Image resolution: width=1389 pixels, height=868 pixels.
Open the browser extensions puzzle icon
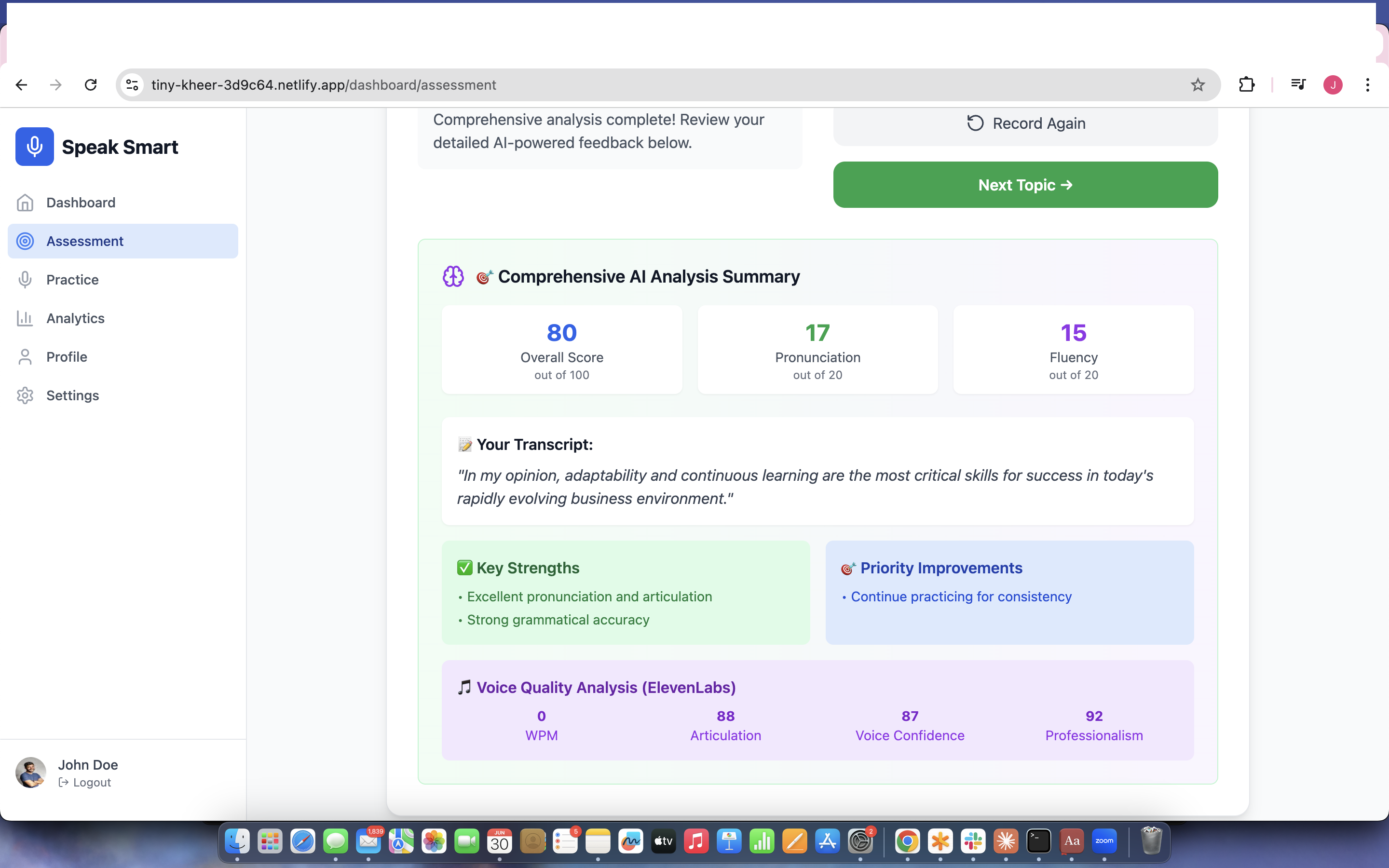(1247, 85)
